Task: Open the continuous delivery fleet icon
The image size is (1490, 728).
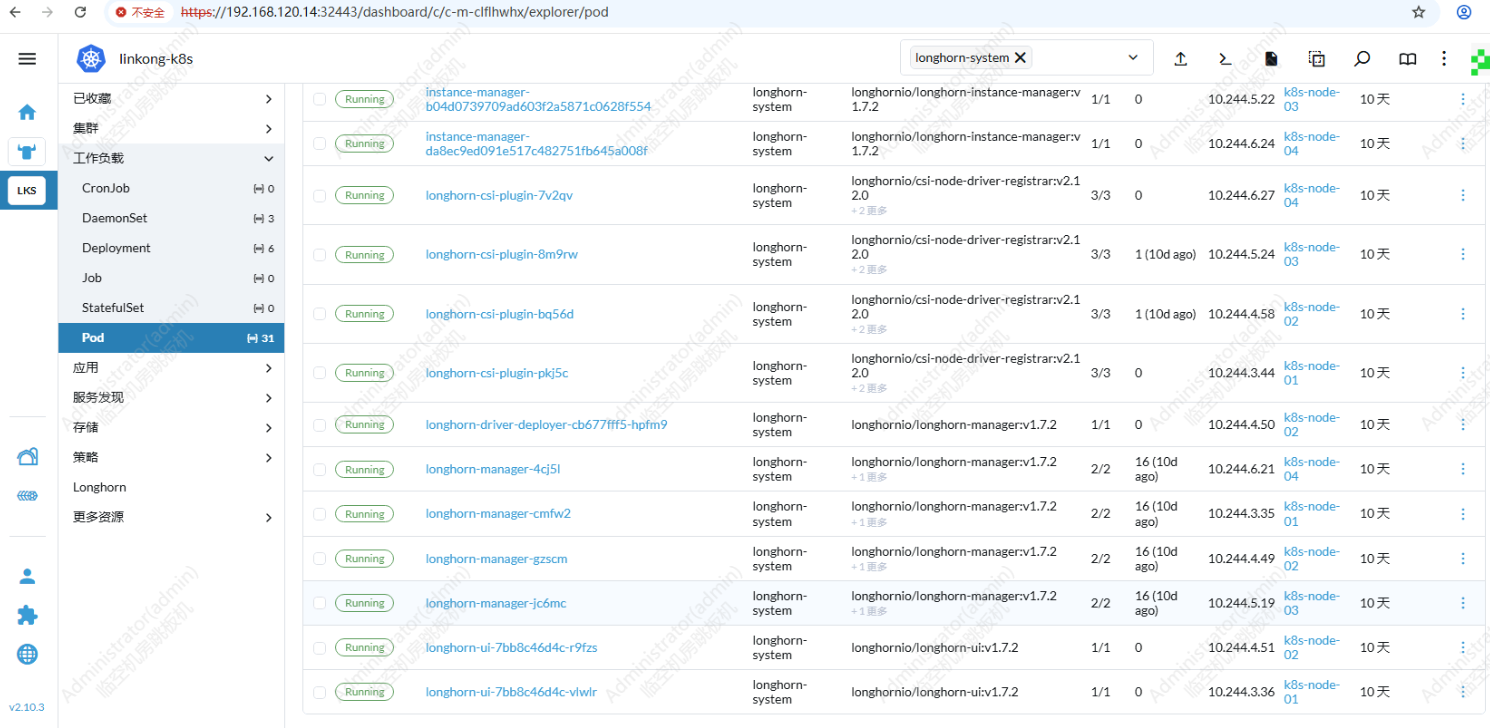Action: (27, 496)
